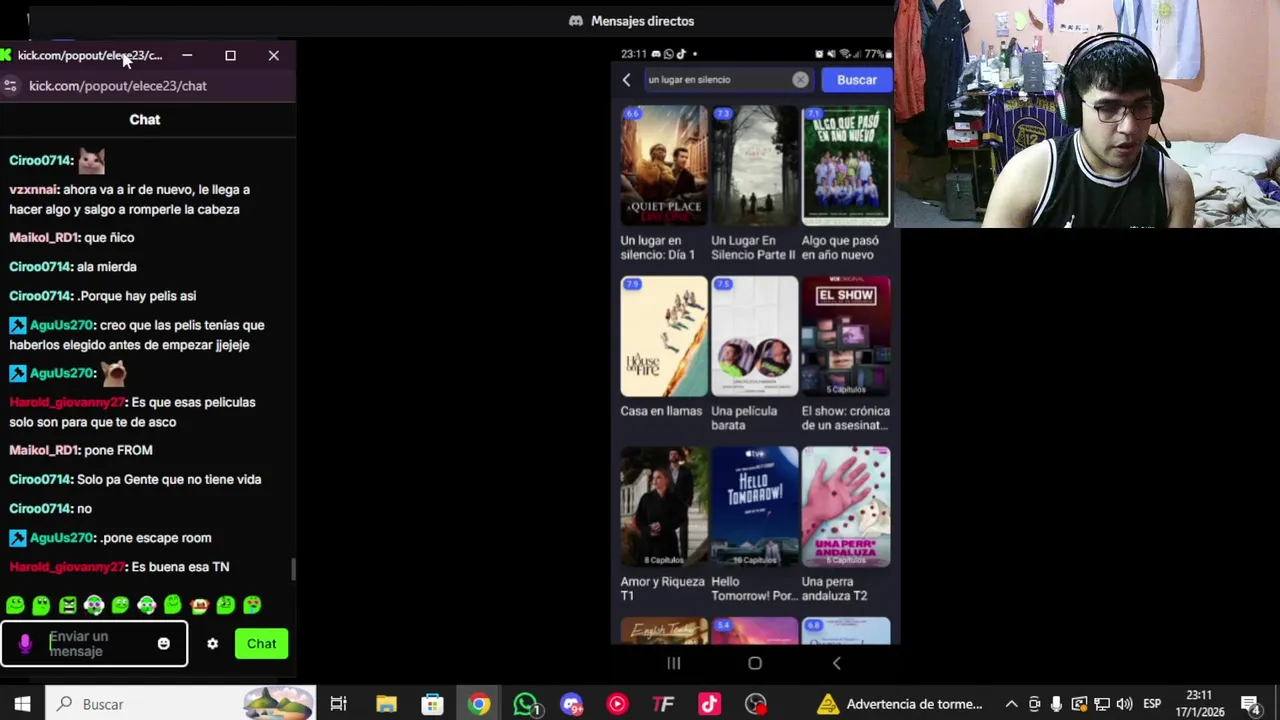Open the volume icon in system tray
Screen dimensions: 1280x720
coord(1125,704)
